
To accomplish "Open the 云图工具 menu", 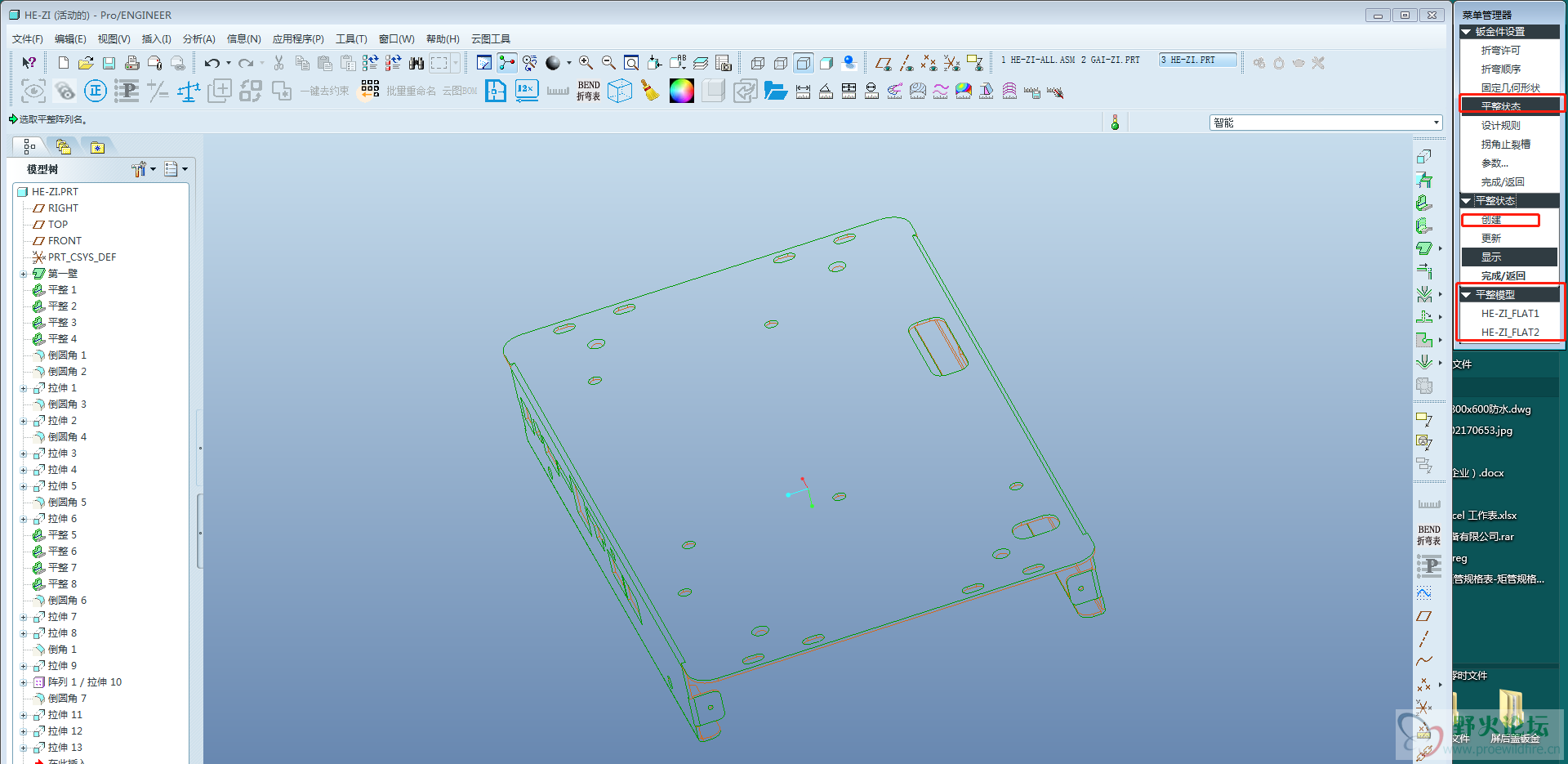I will 491,38.
